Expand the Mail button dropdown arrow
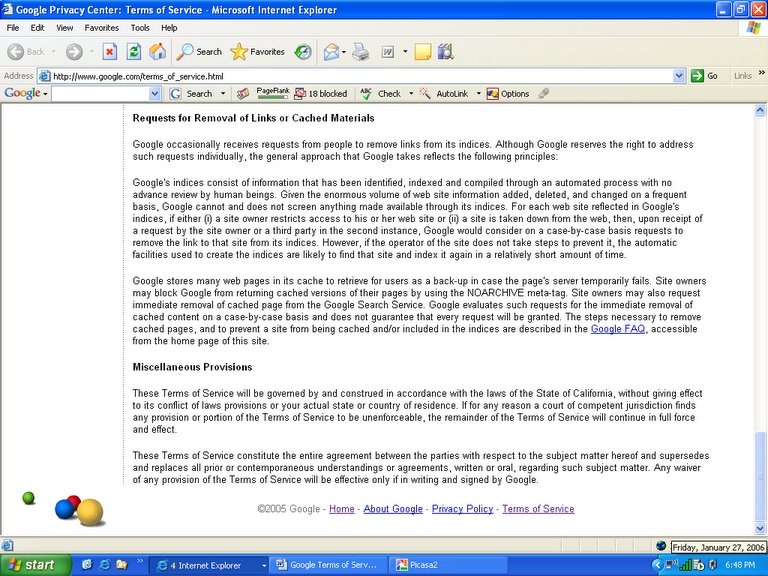 (344, 51)
